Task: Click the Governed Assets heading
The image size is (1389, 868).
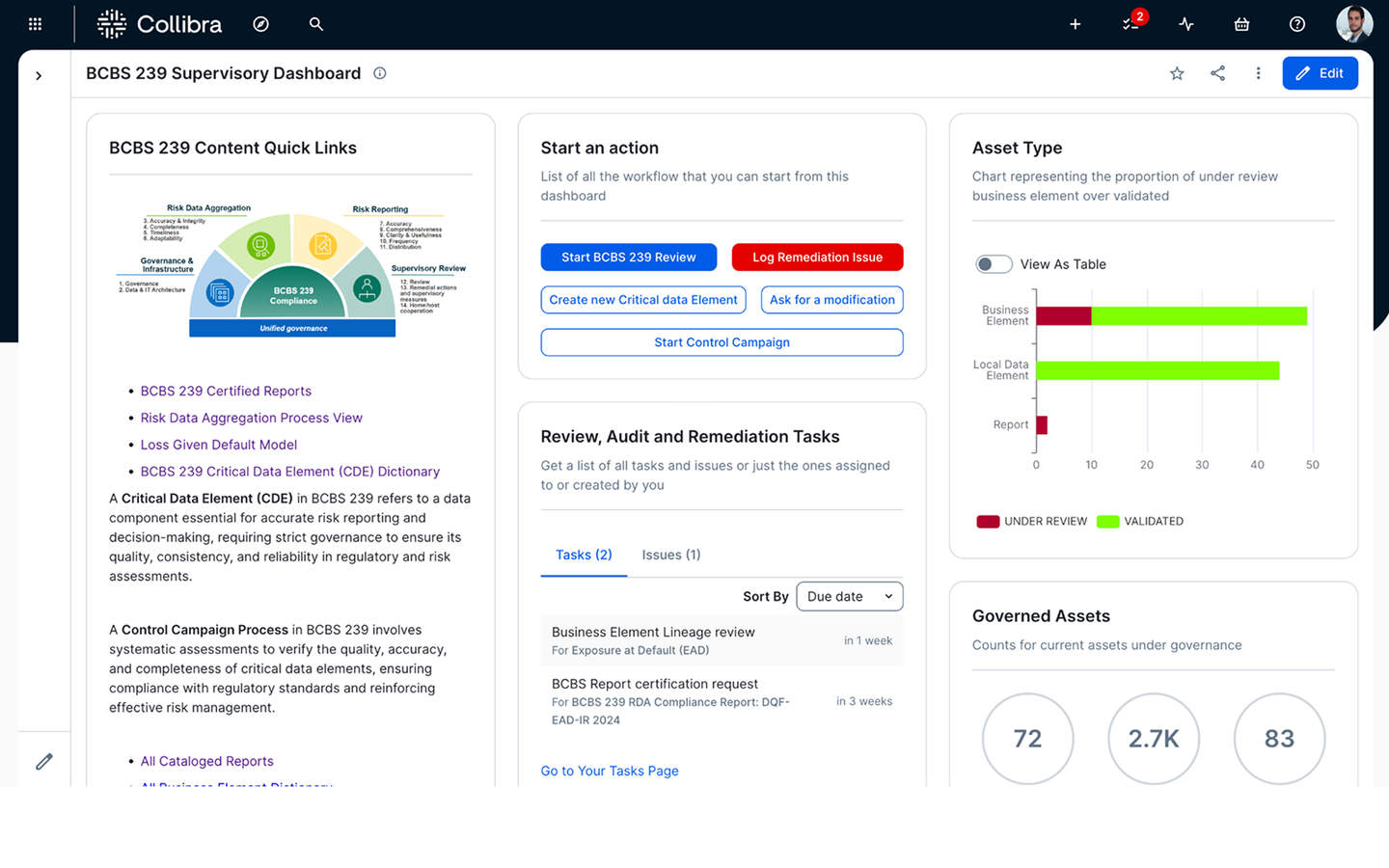Action: (1041, 616)
